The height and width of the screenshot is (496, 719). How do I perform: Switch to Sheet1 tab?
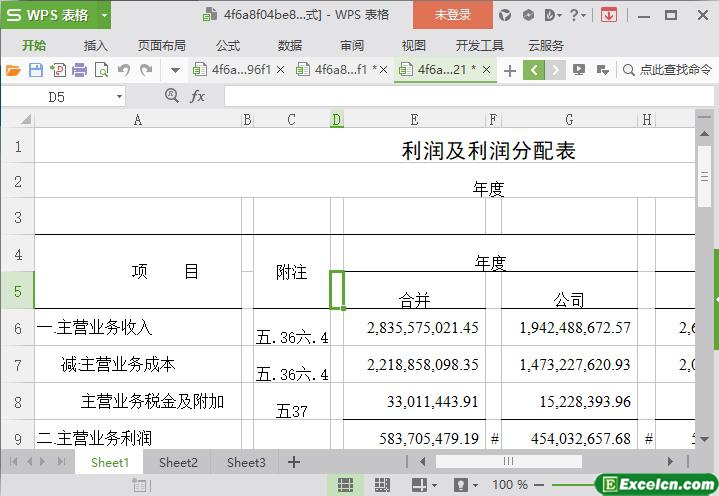click(x=110, y=462)
